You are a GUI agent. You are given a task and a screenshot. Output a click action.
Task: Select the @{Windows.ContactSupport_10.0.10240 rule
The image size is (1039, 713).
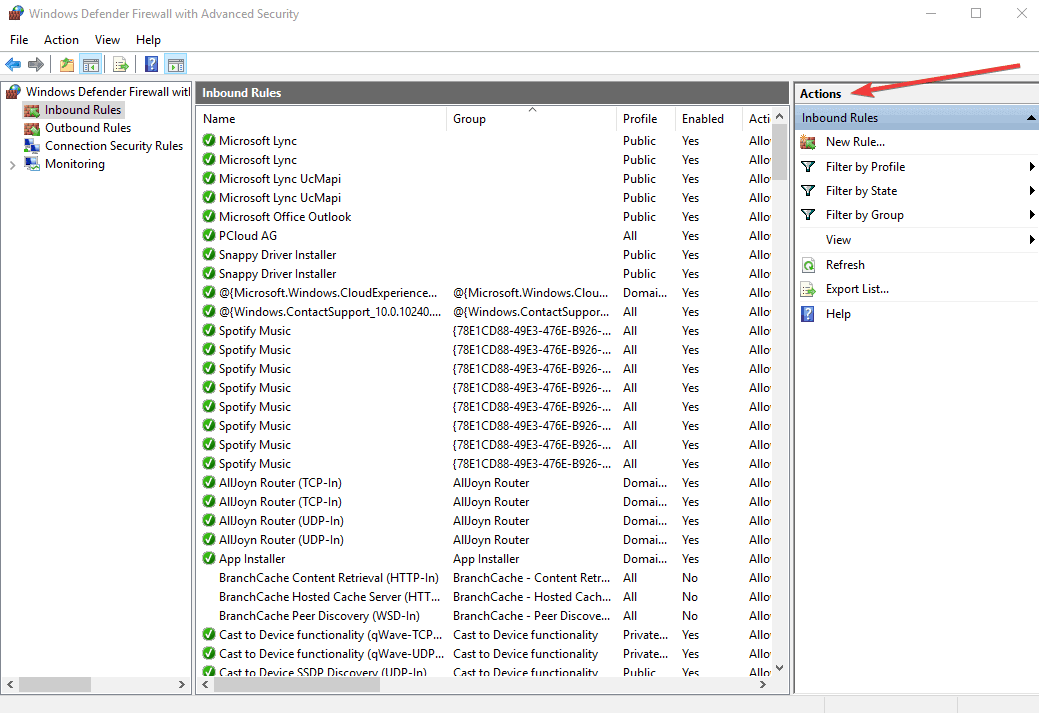click(x=329, y=311)
